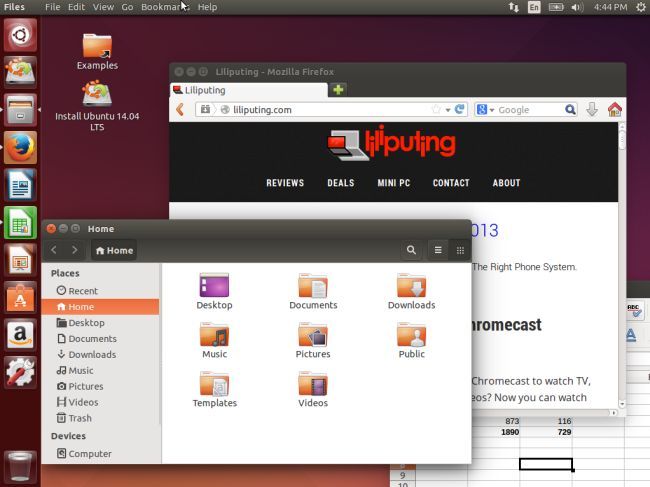Image resolution: width=650 pixels, height=487 pixels.
Task: Open the Music folder
Action: click(x=214, y=336)
